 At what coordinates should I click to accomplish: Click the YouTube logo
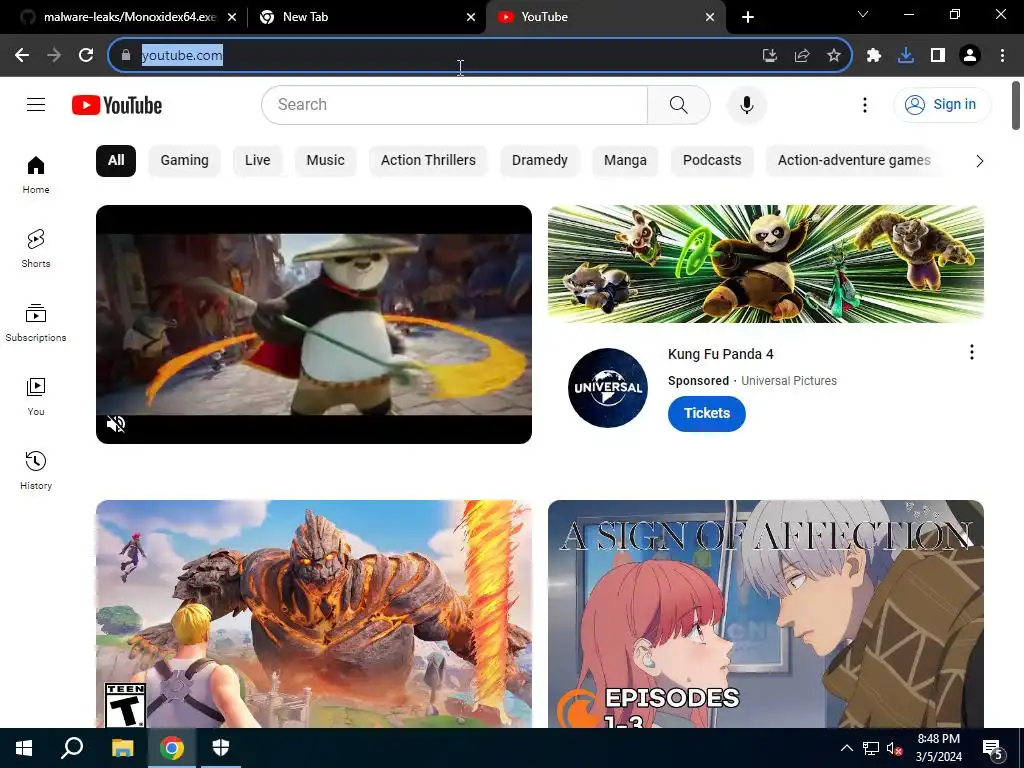(117, 105)
